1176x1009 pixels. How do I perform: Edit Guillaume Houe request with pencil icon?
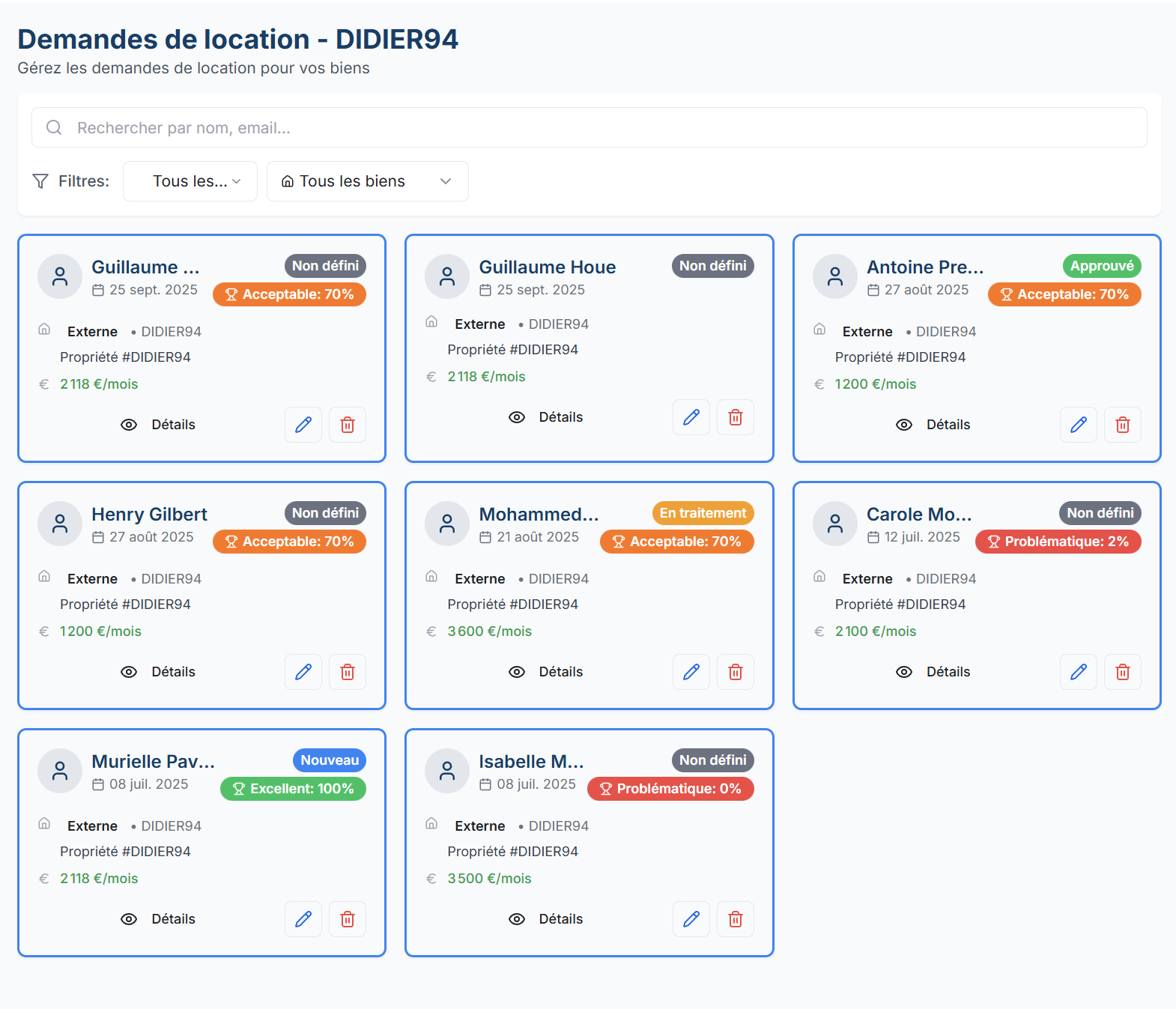691,417
